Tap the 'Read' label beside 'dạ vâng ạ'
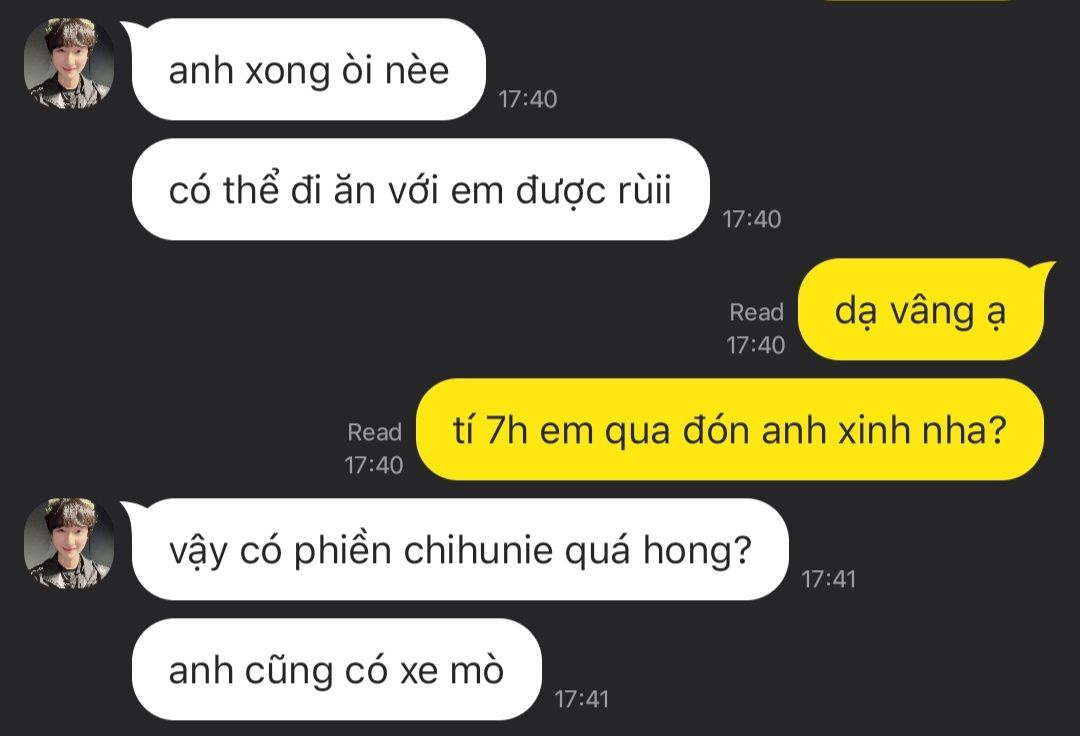Viewport: 1080px width, 736px height. (x=756, y=313)
